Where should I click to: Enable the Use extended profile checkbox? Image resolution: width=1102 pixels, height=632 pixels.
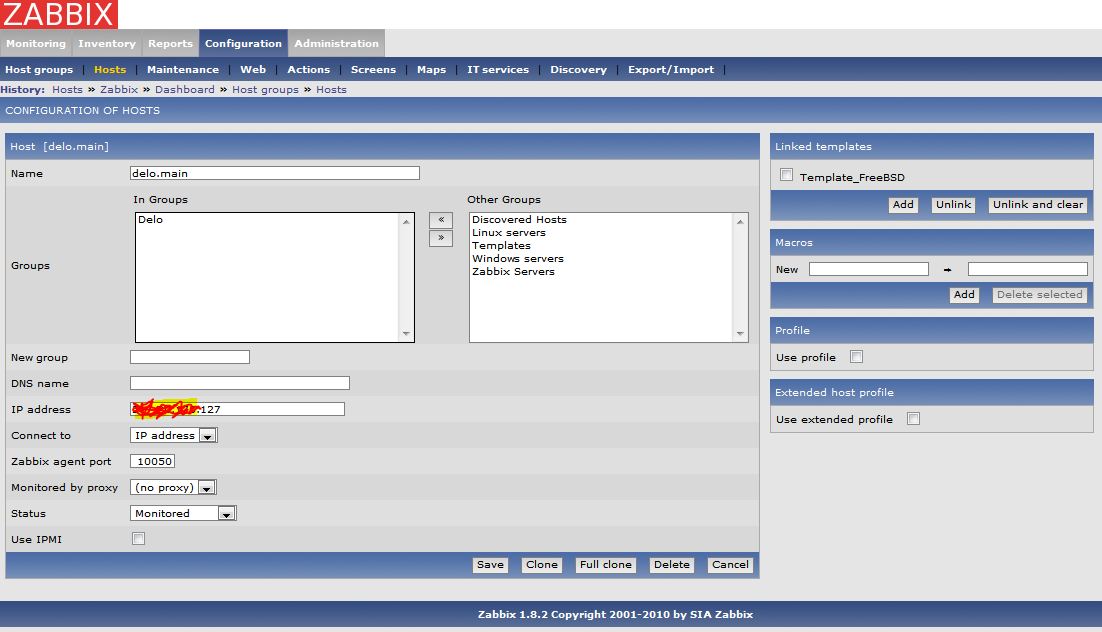(x=913, y=418)
